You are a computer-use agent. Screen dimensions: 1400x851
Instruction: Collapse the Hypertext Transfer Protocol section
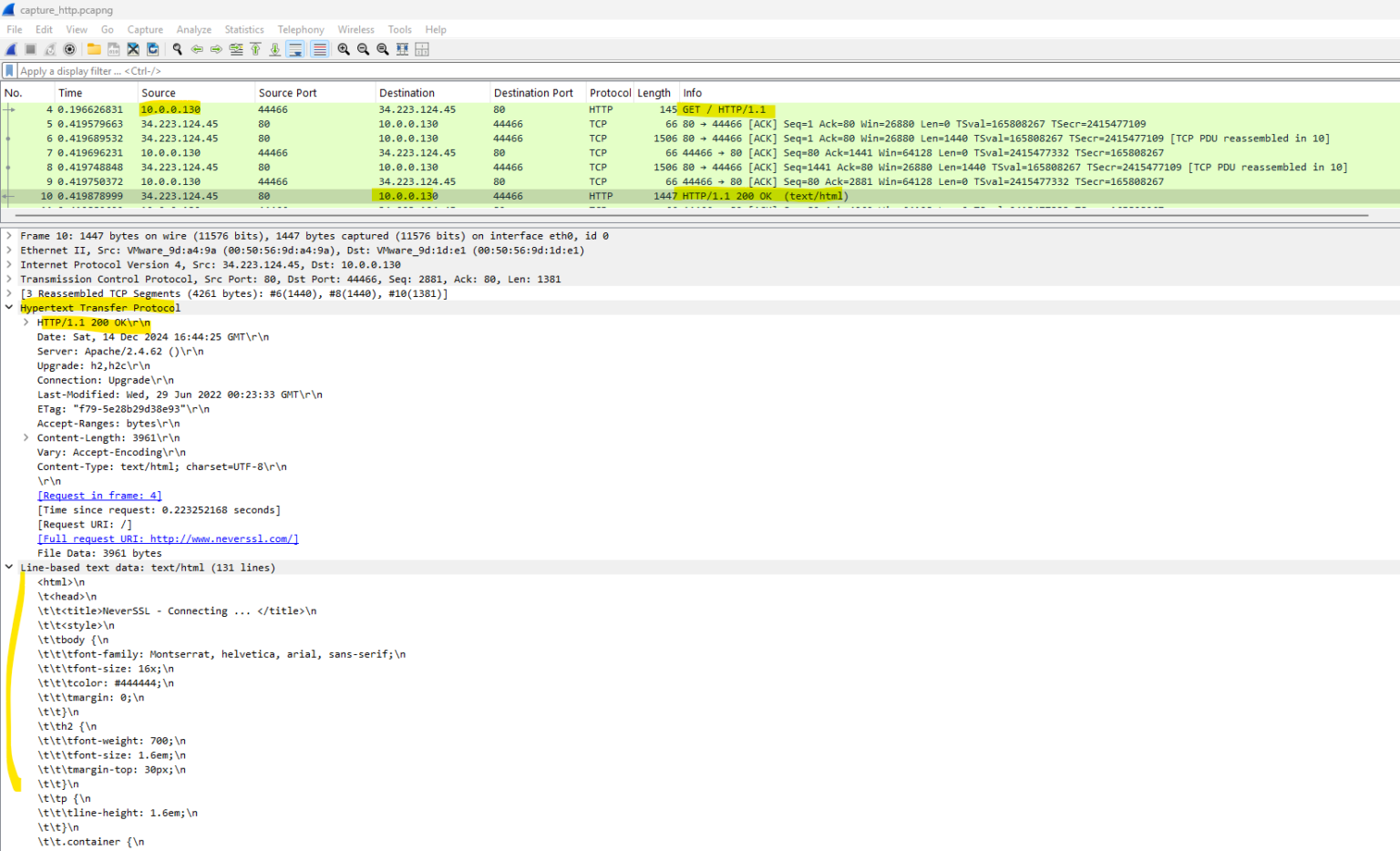point(8,307)
